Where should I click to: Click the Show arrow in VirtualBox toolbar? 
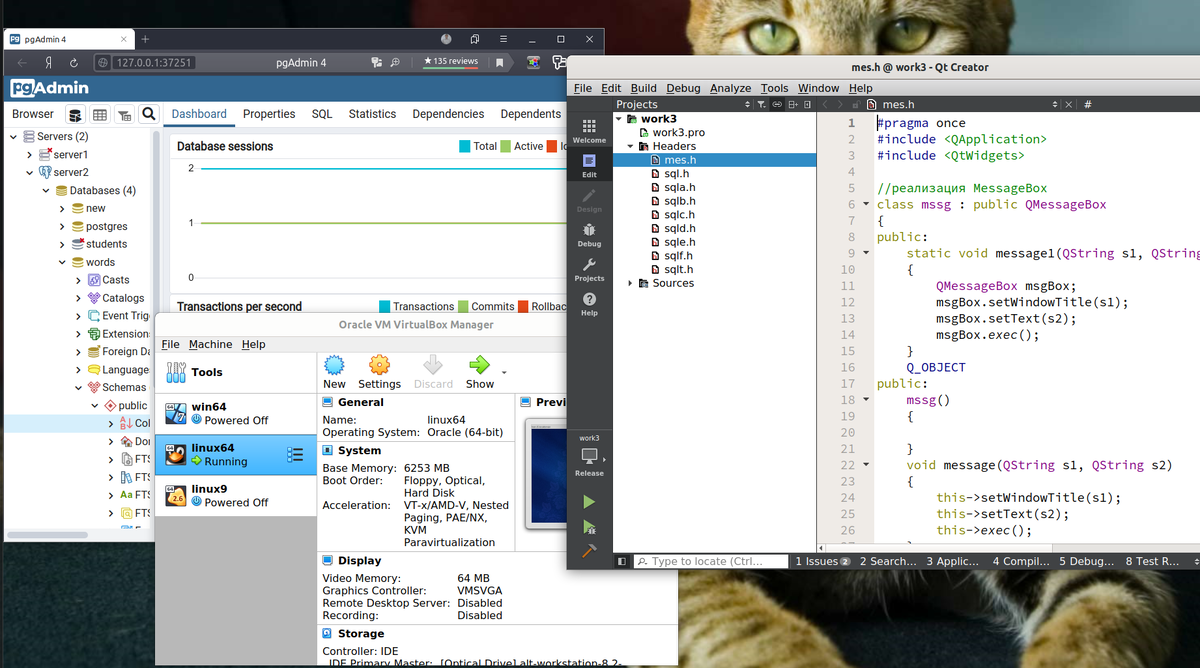[480, 372]
